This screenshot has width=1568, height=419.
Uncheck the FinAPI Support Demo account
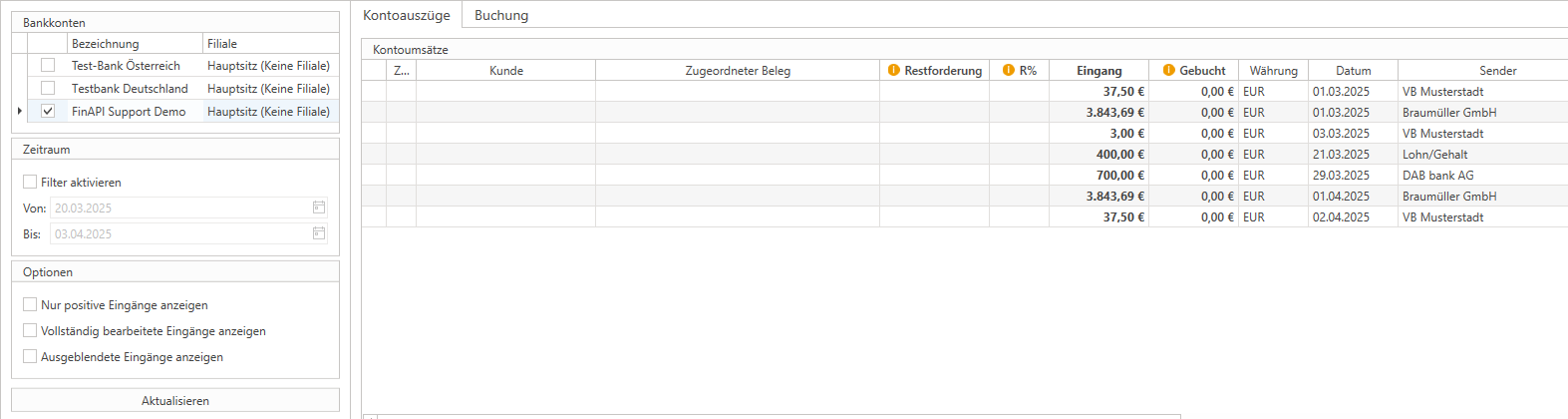click(48, 111)
